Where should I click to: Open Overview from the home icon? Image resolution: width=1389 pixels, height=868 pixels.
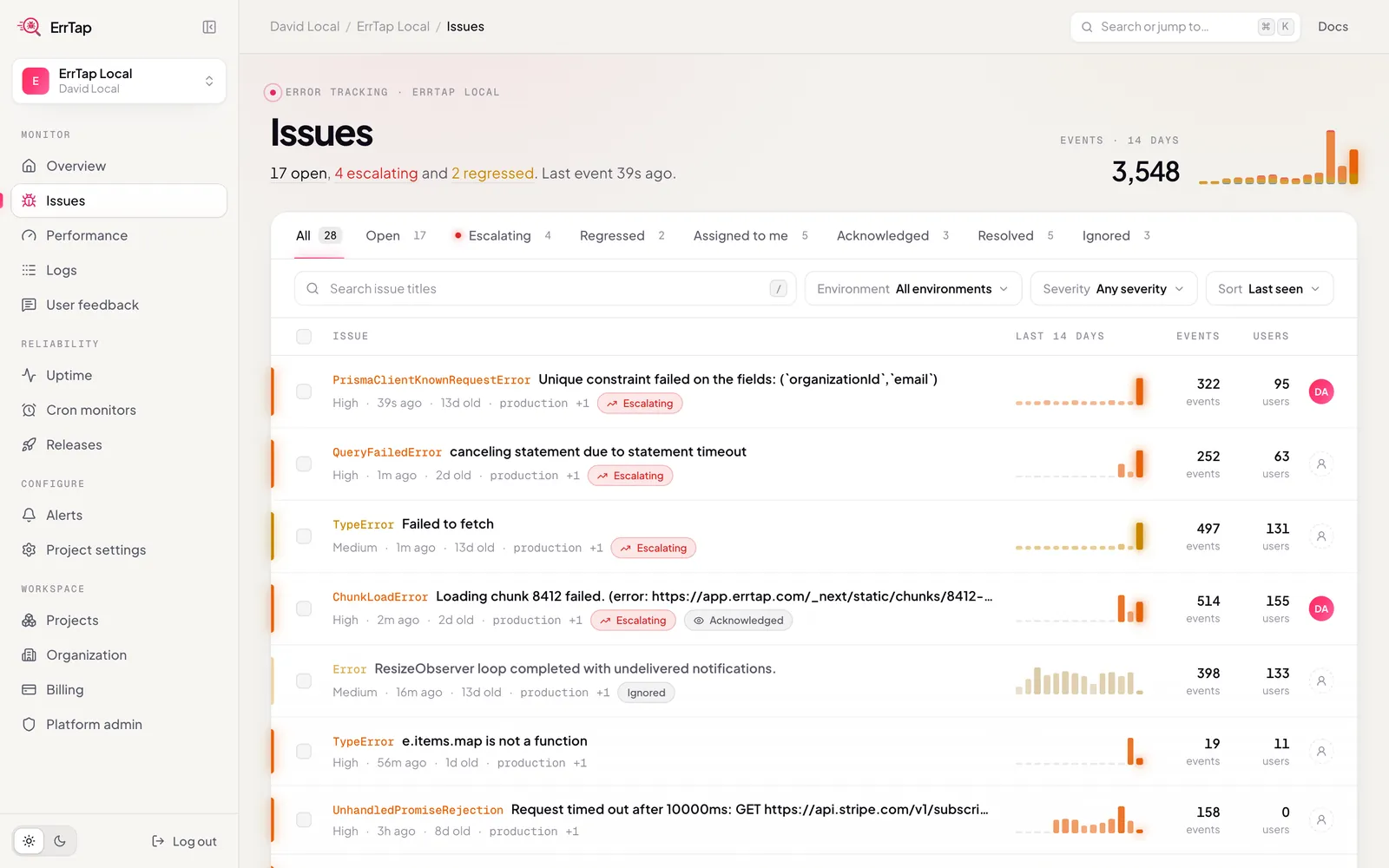(29, 166)
